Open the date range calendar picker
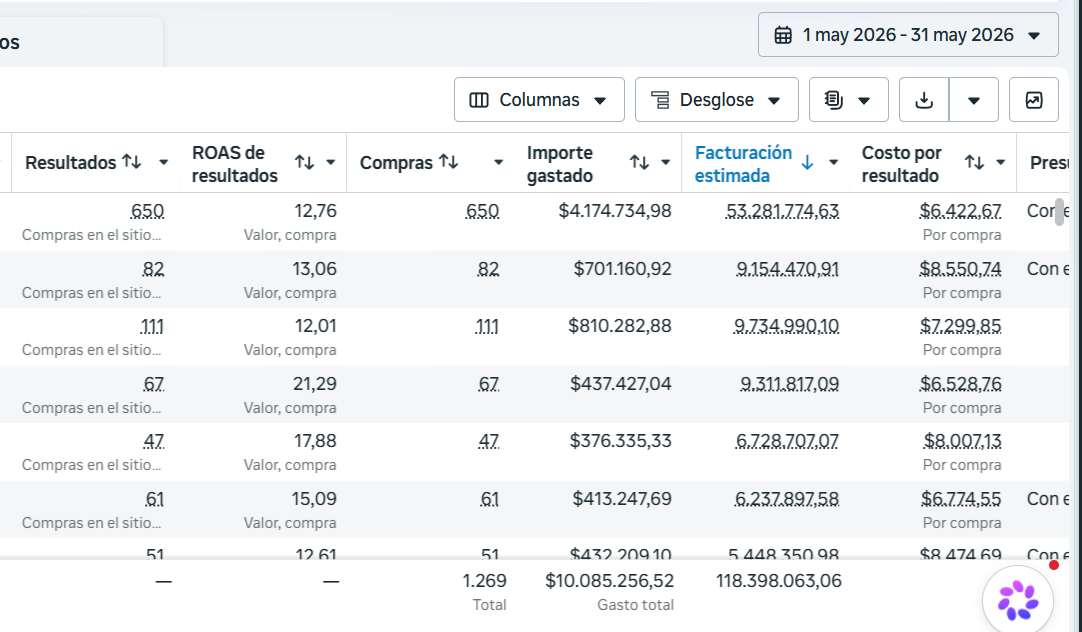This screenshot has height=632, width=1082. [x=908, y=34]
